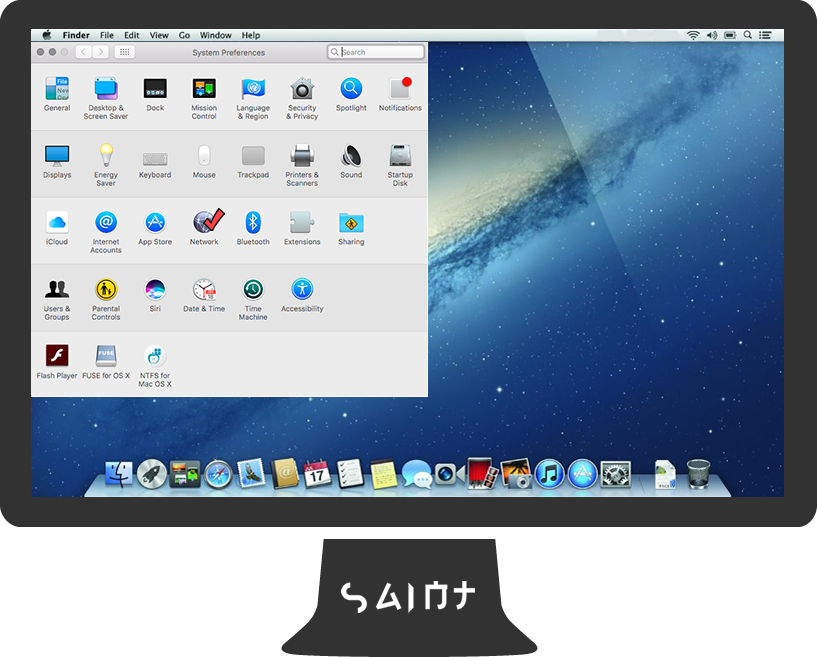The width and height of the screenshot is (817, 657).
Task: Click the Show All grid button
Action: [125, 52]
